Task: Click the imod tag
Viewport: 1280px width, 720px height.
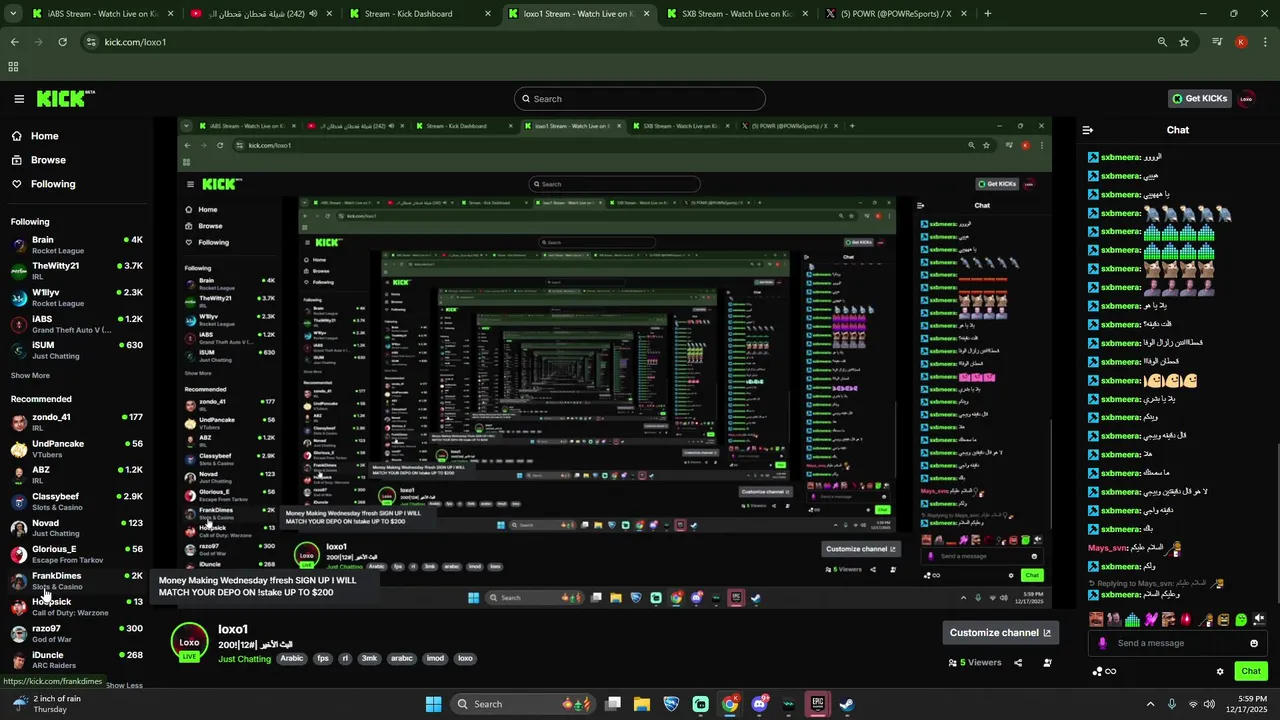Action: [x=435, y=659]
